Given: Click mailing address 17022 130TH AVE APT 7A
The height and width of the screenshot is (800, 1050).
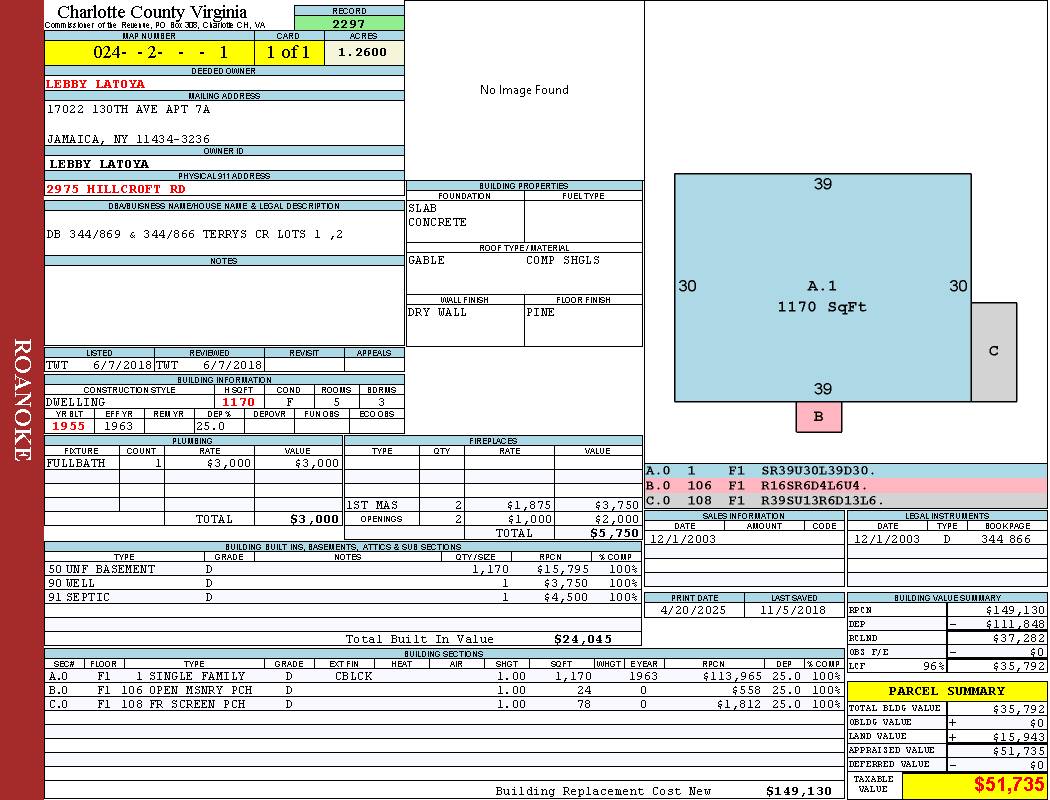Looking at the screenshot, I should pyautogui.click(x=128, y=108).
